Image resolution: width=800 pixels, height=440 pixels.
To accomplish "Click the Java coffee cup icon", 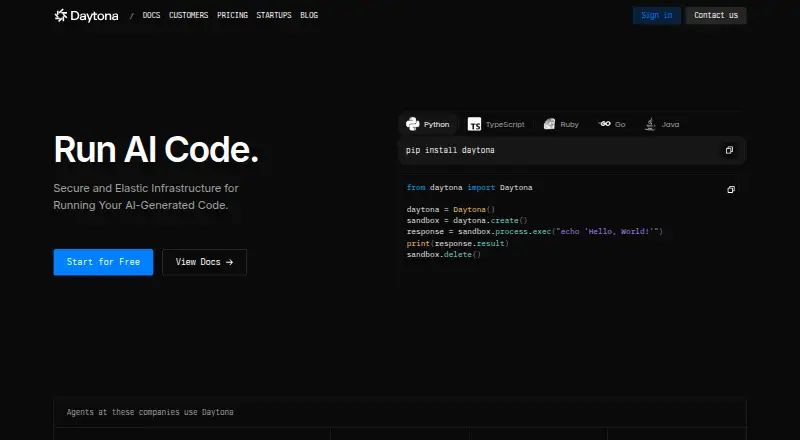I will click(650, 124).
